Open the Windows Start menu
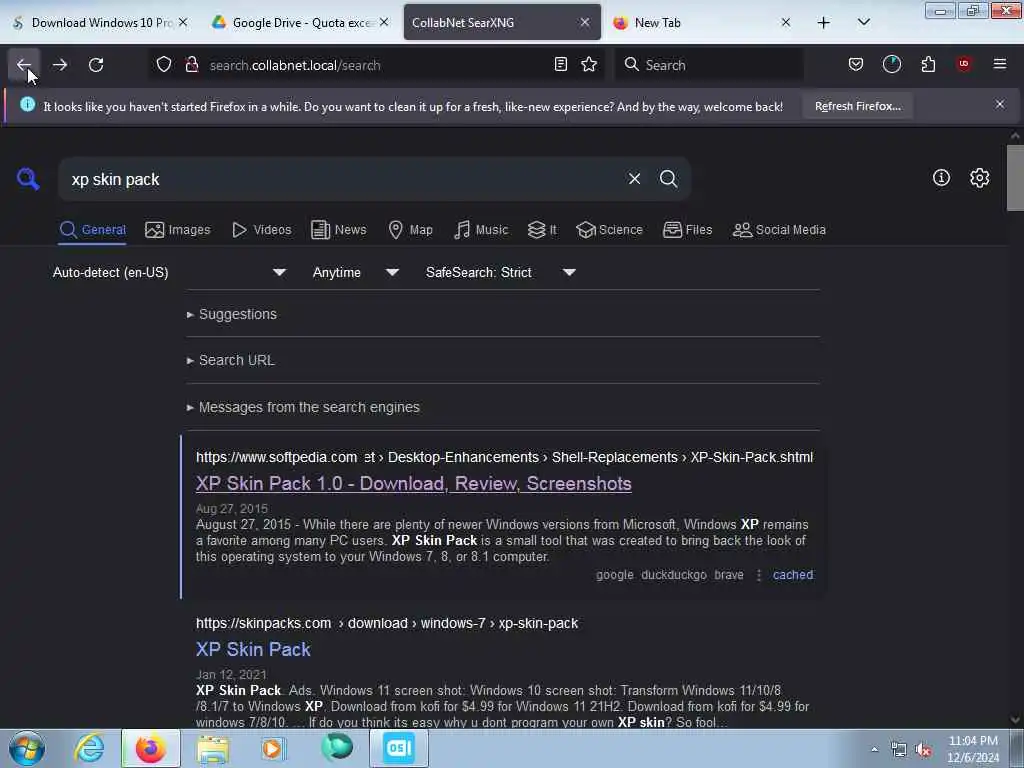The image size is (1024, 768). pyautogui.click(x=27, y=748)
